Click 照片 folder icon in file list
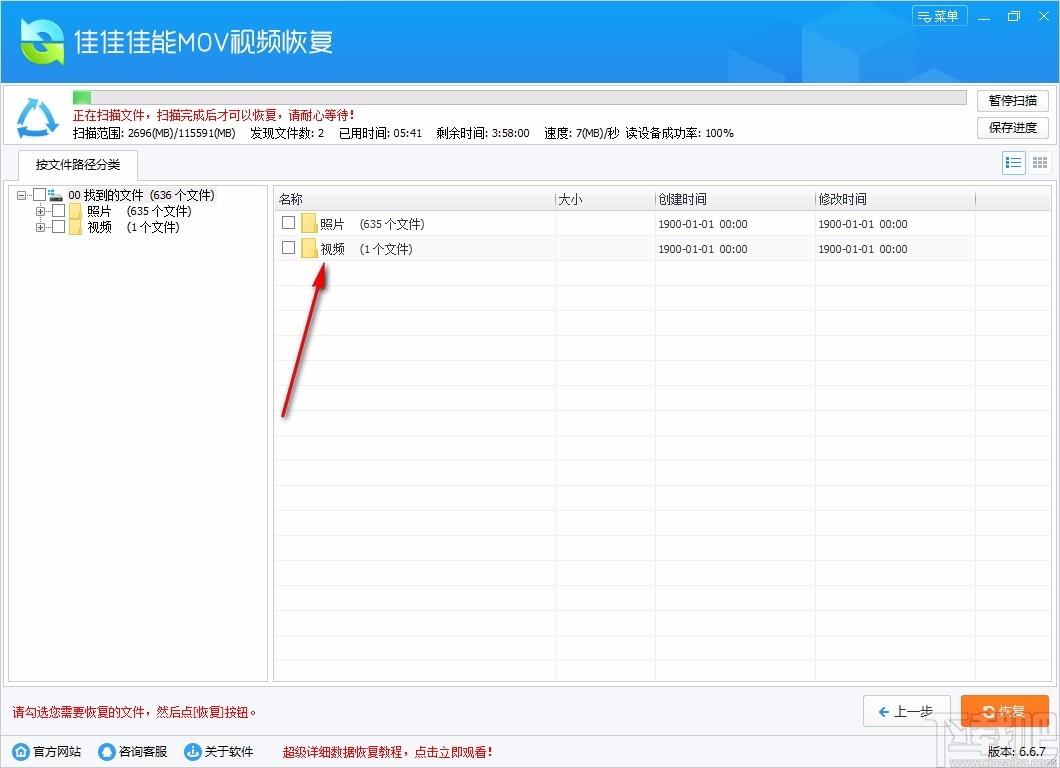 tap(309, 223)
